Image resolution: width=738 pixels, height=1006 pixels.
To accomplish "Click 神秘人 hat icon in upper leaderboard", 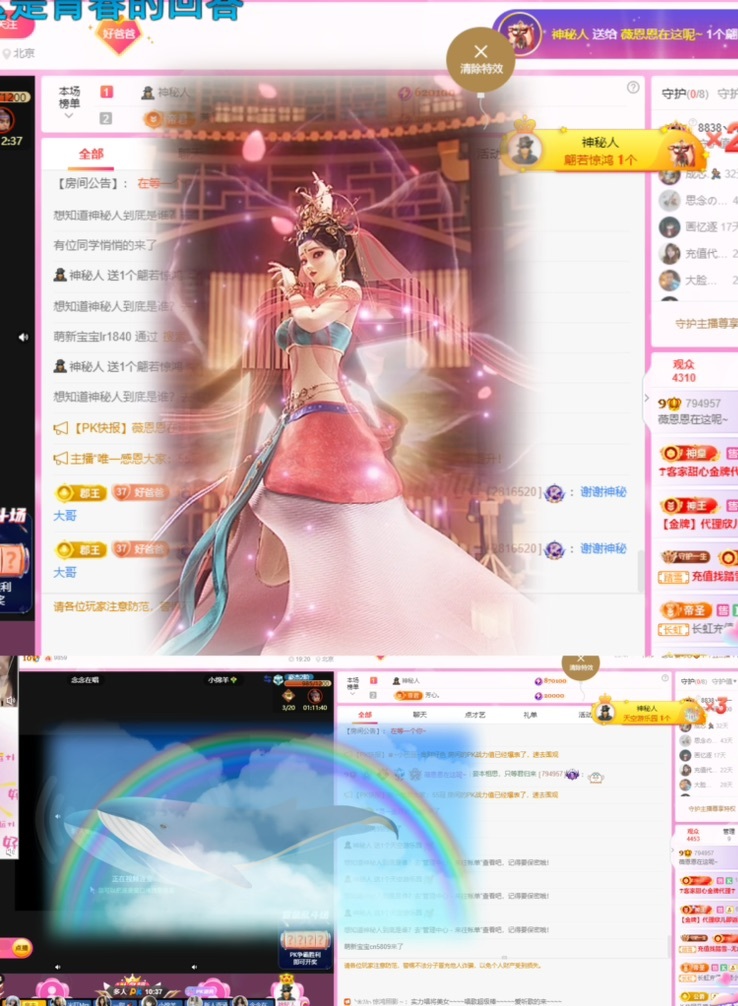I will point(148,92).
